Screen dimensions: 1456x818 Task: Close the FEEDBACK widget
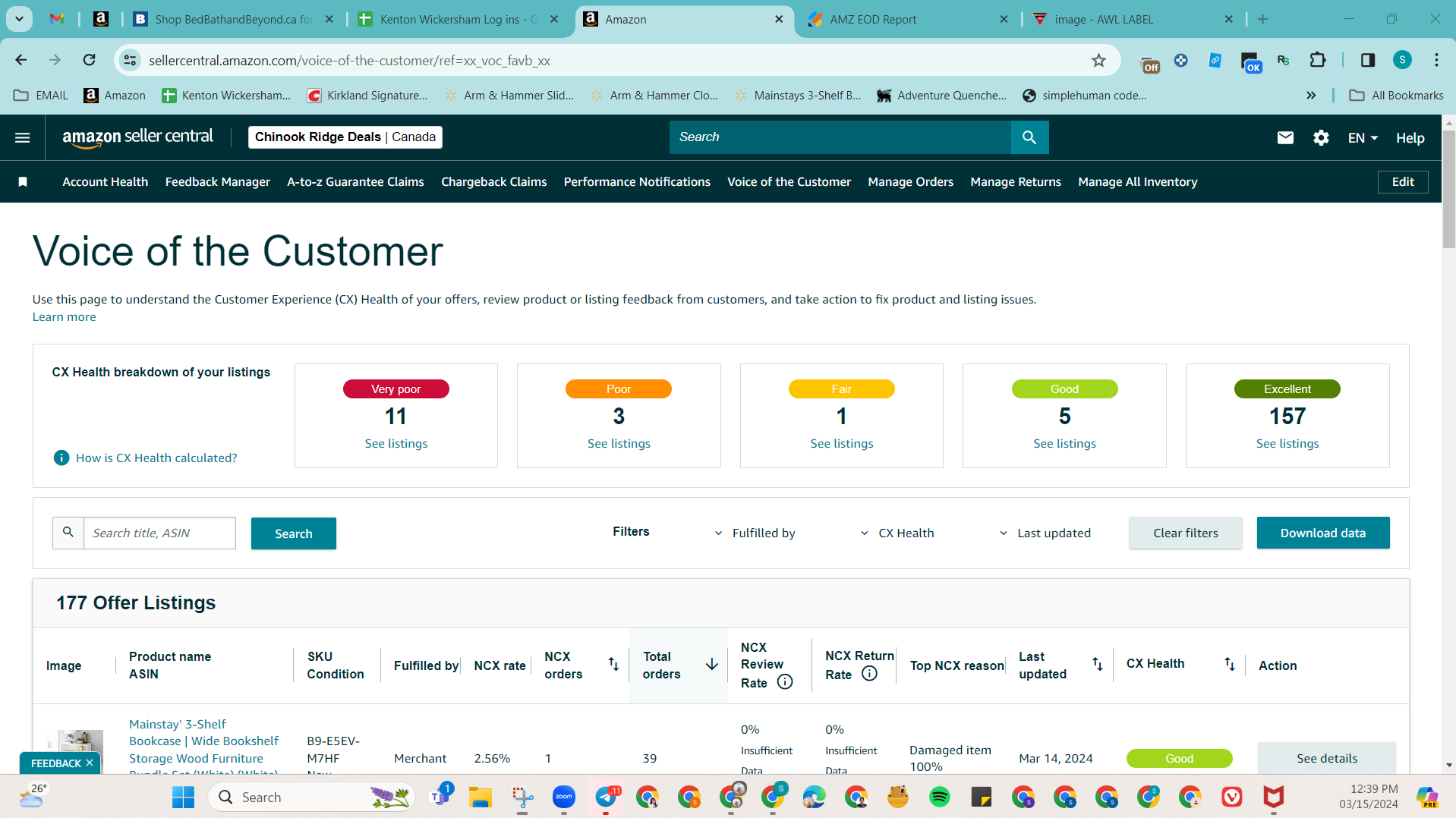90,763
